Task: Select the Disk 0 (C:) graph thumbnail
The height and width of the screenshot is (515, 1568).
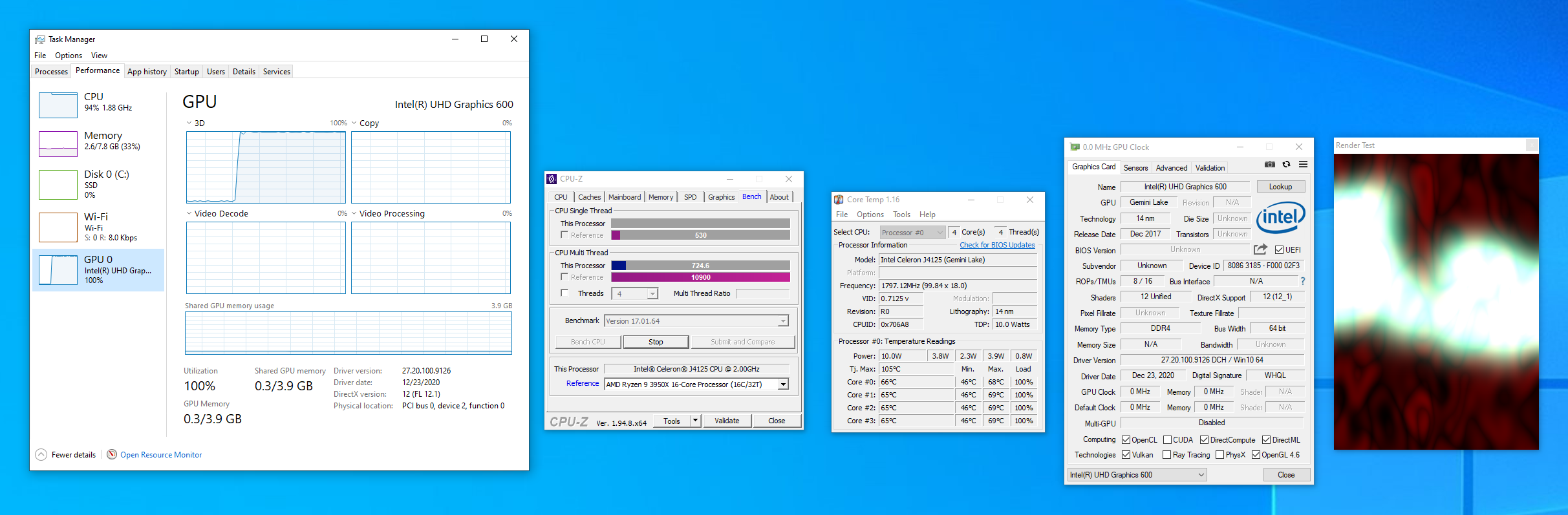Action: pos(58,185)
